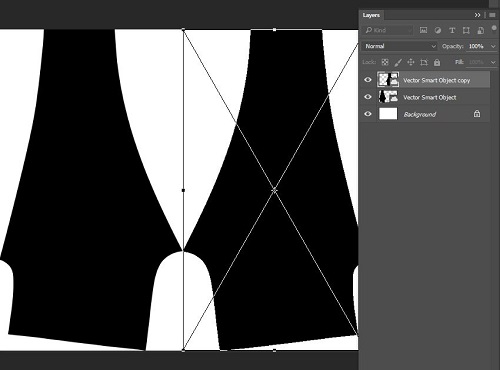
Task: Hide the Background layer
Action: click(x=368, y=114)
